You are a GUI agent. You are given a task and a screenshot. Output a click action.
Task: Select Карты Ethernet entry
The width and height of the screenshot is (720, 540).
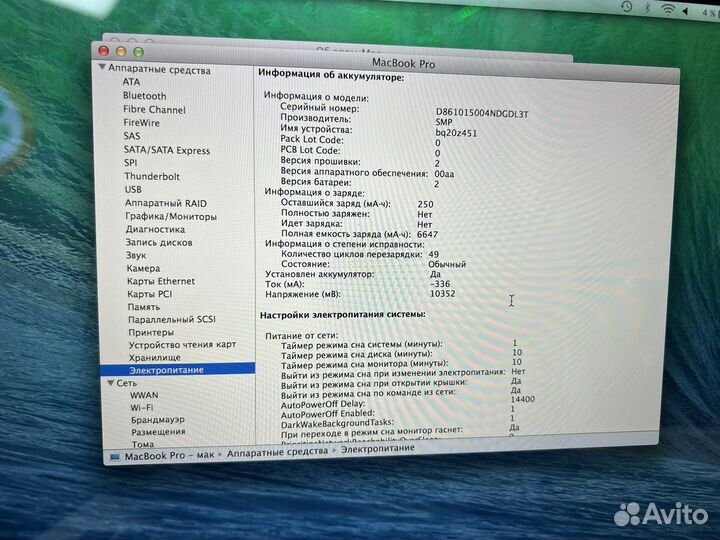(161, 281)
